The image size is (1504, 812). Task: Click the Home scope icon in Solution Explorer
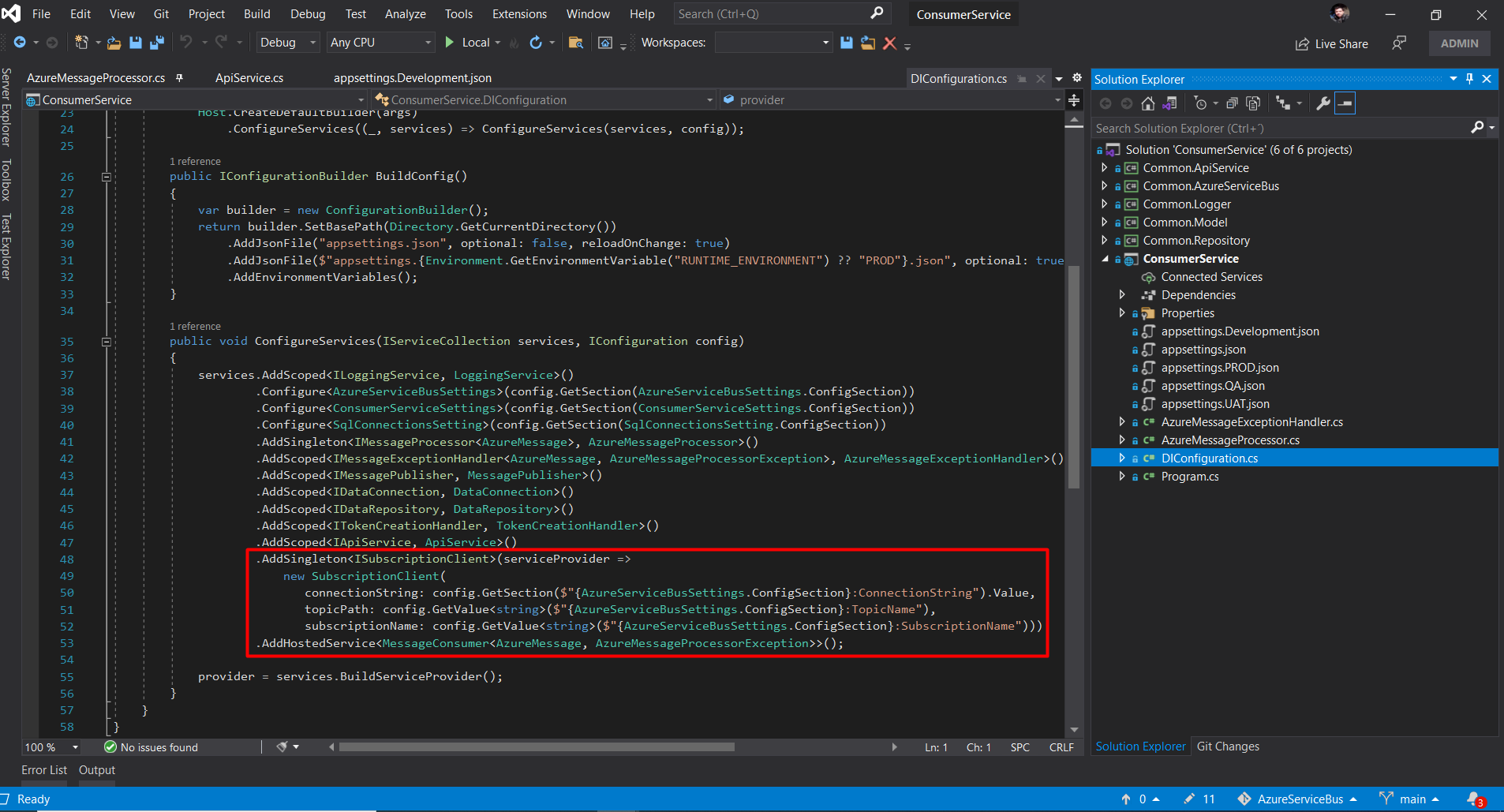point(1148,103)
